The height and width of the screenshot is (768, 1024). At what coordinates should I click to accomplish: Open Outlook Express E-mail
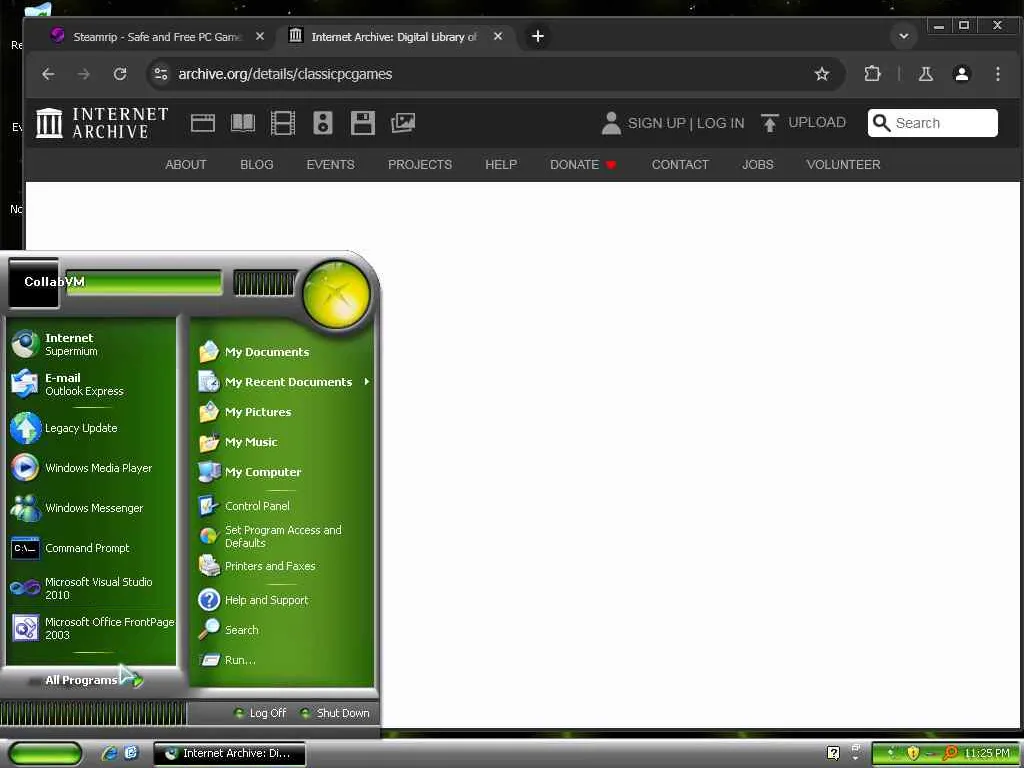pyautogui.click(x=91, y=384)
